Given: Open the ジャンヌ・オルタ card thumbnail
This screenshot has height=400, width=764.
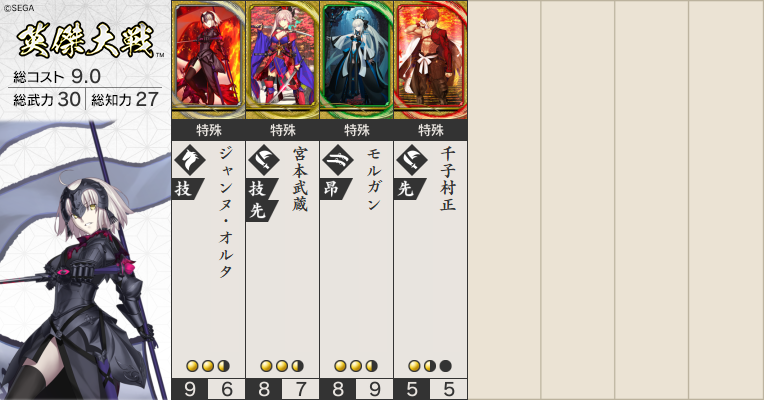Looking at the screenshot, I should tap(209, 59).
